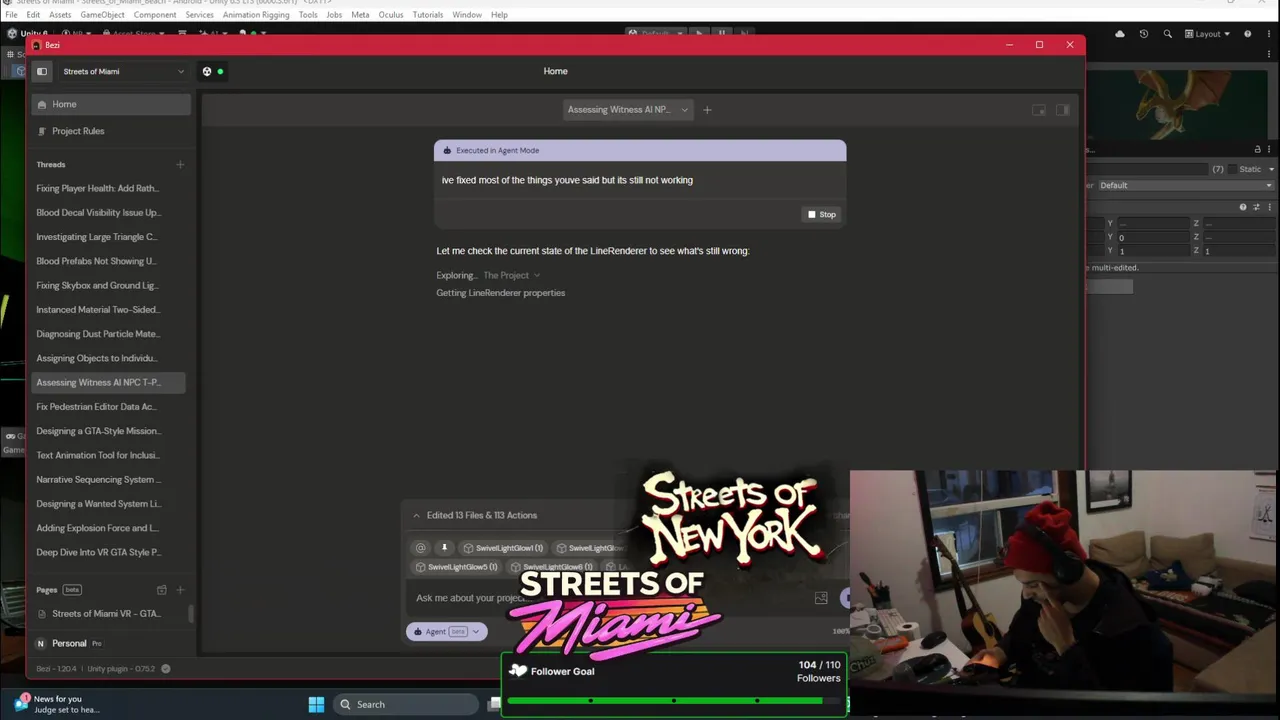The width and height of the screenshot is (1280, 720).
Task: Open the News for you widget
Action: coord(57,704)
